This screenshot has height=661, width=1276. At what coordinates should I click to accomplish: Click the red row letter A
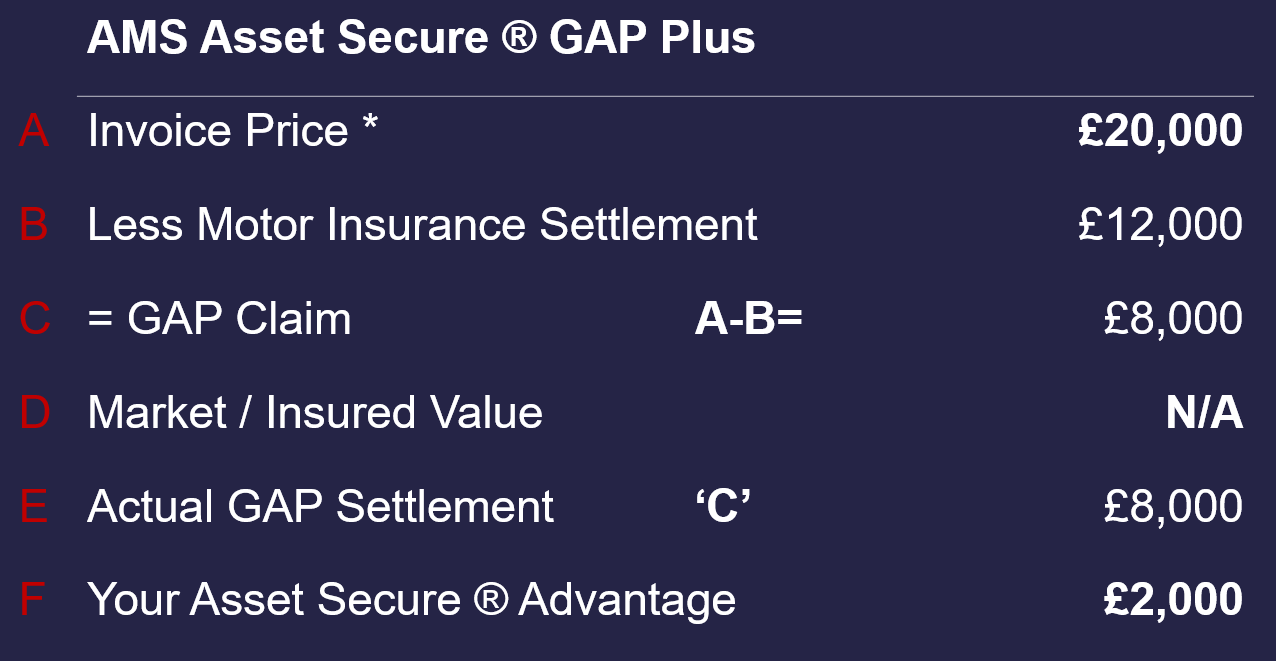[33, 131]
